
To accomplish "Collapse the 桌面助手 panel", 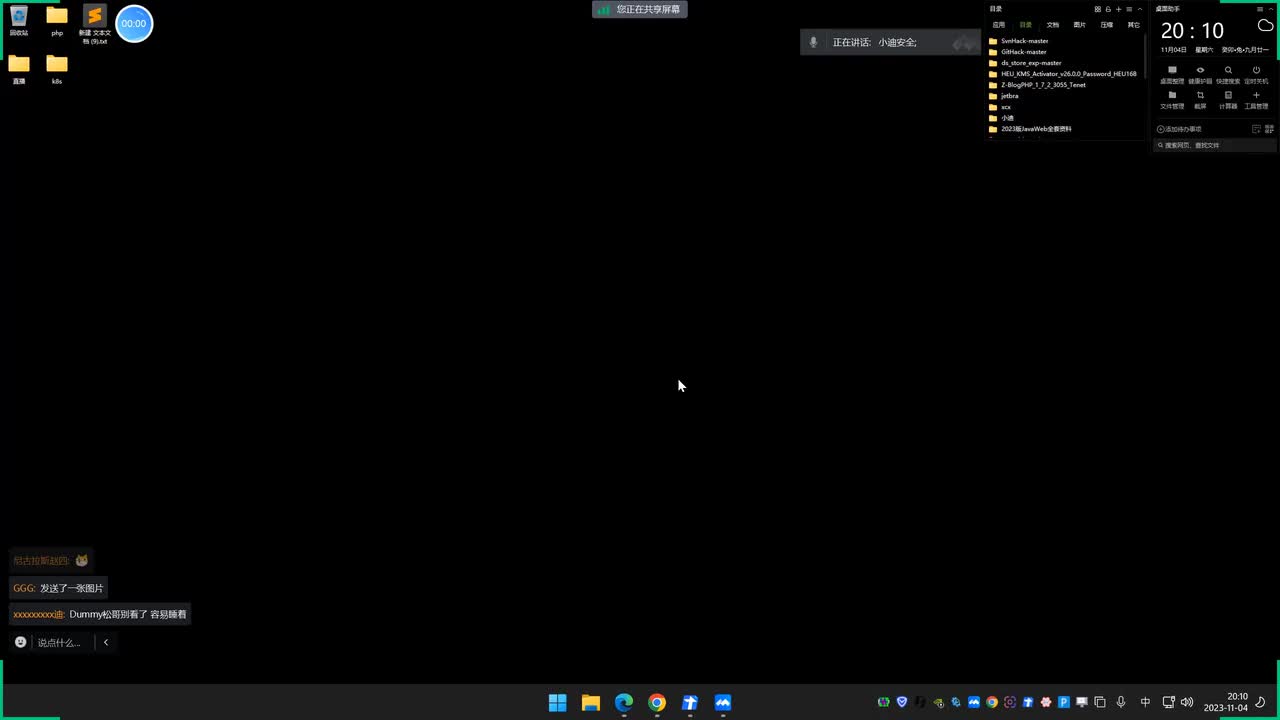I will point(1271,9).
